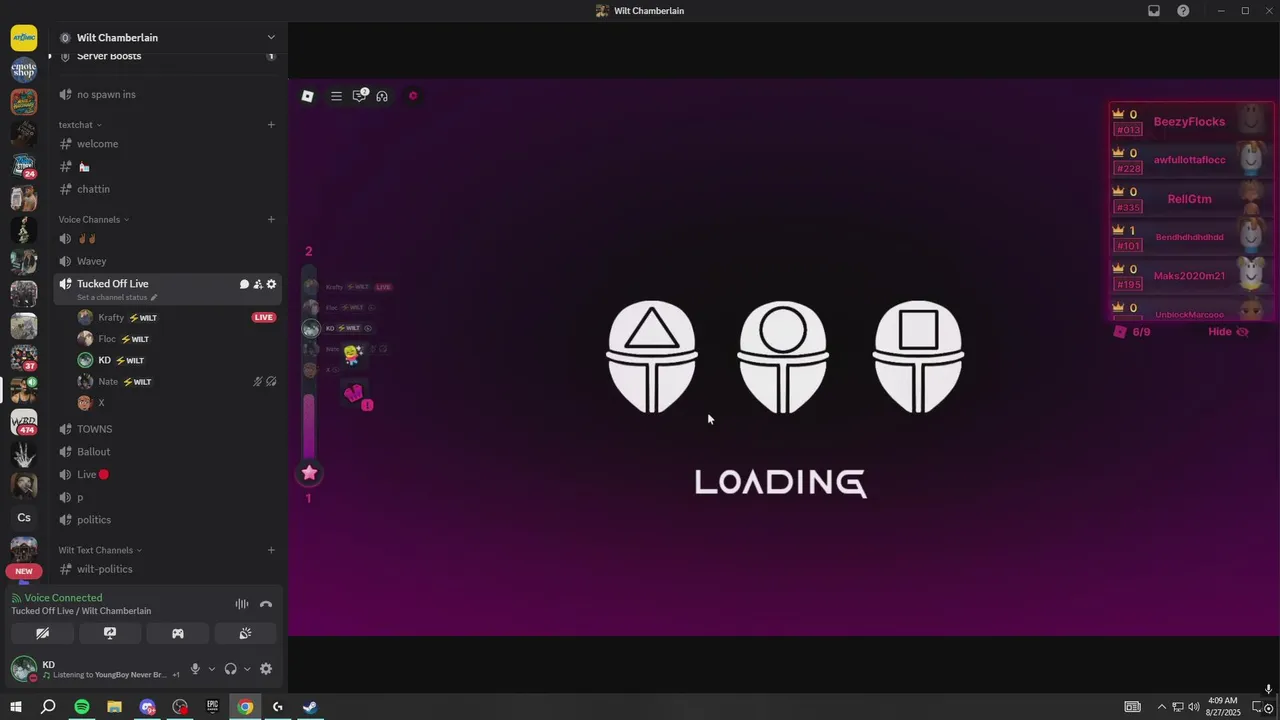The image size is (1280, 720).
Task: Edit Tucked Off Live channel settings gear
Action: point(271,284)
